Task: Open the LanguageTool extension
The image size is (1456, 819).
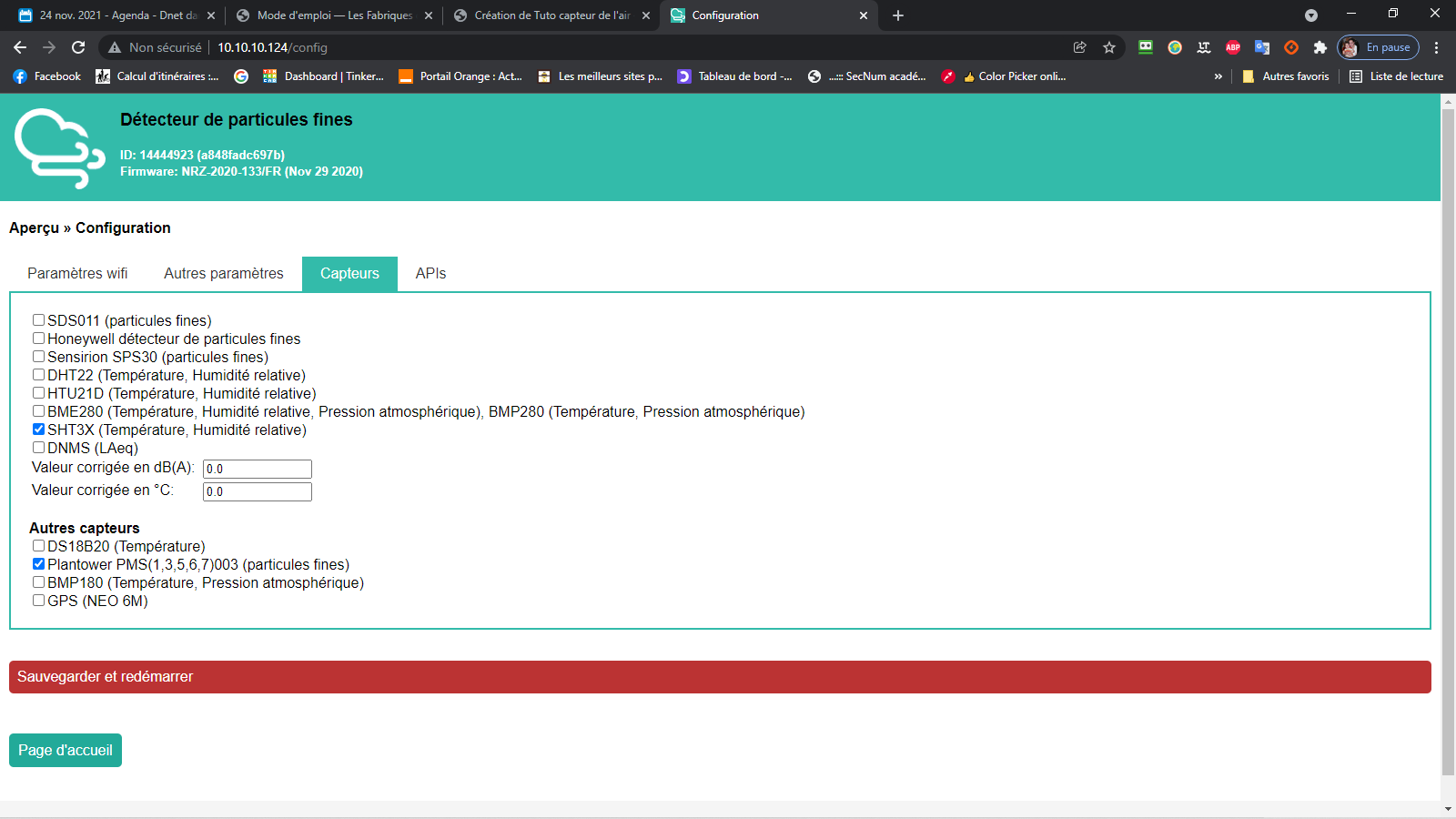Action: [1204, 47]
